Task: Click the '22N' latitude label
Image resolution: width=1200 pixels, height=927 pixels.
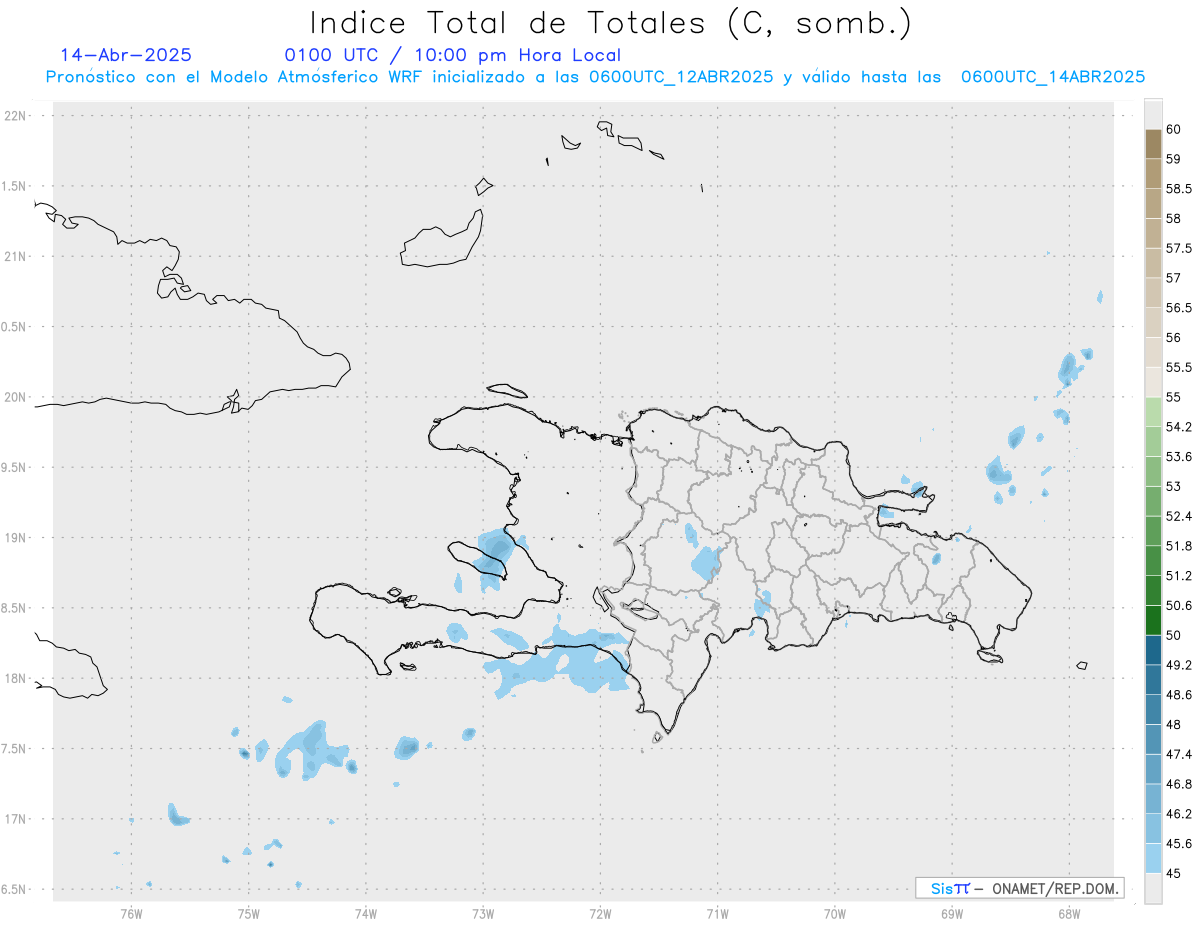Action: (x=15, y=116)
